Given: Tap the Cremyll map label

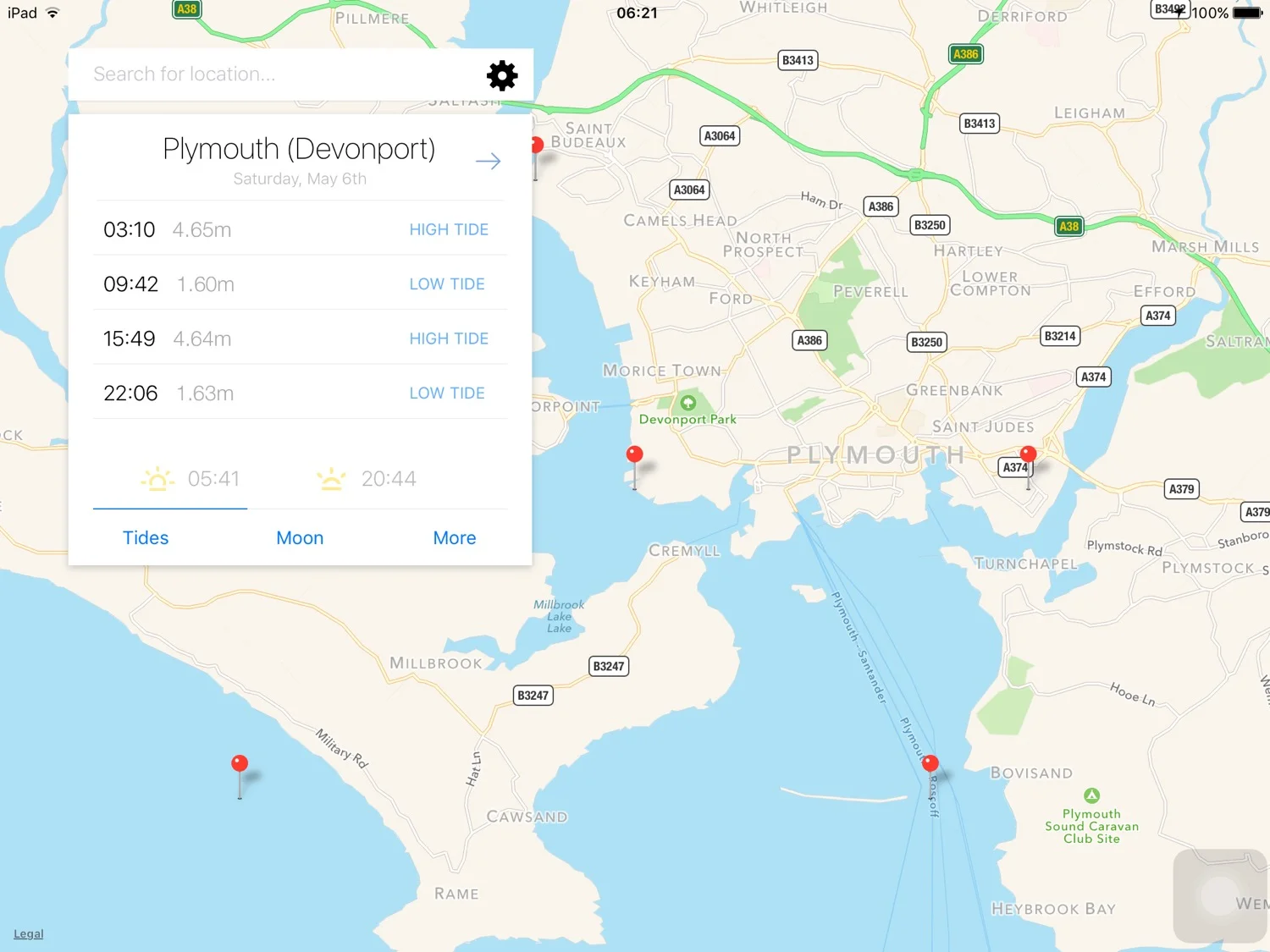Looking at the screenshot, I should [684, 551].
